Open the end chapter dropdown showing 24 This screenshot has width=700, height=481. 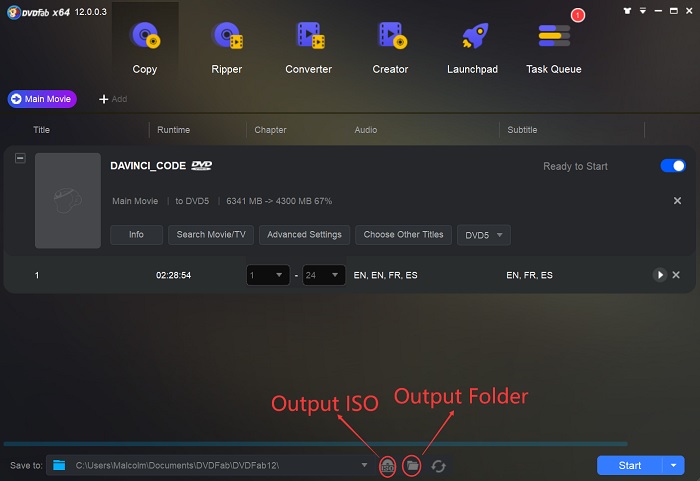pyautogui.click(x=324, y=275)
